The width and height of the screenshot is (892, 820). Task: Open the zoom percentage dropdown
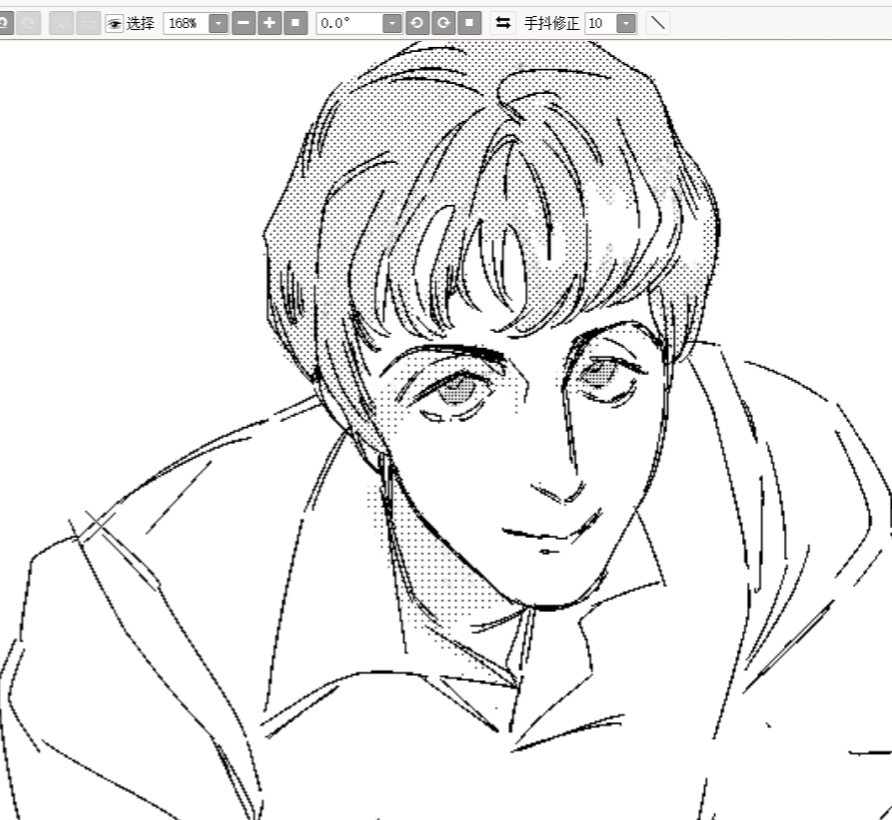[218, 23]
